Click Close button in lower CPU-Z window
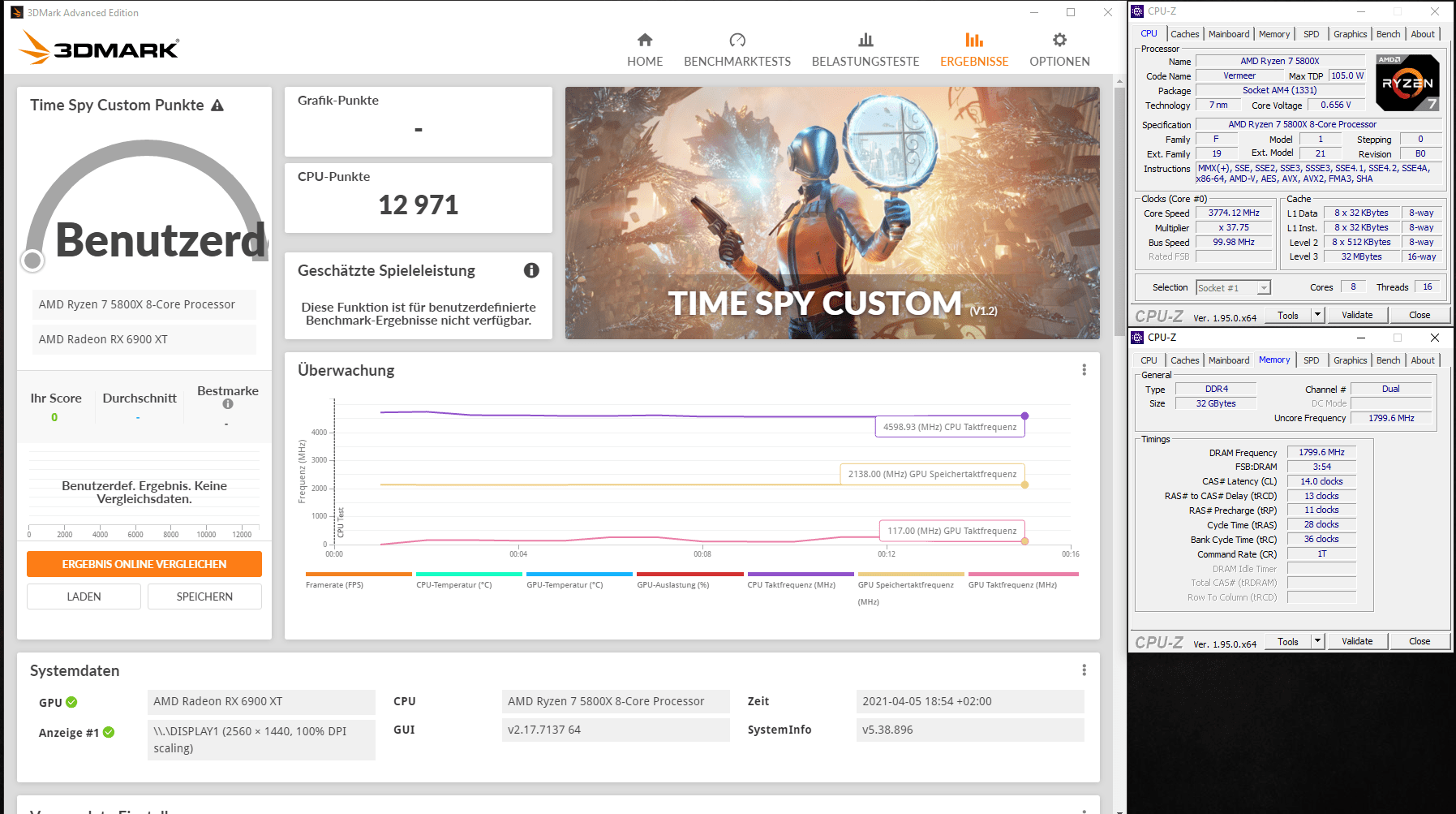 tap(1419, 641)
